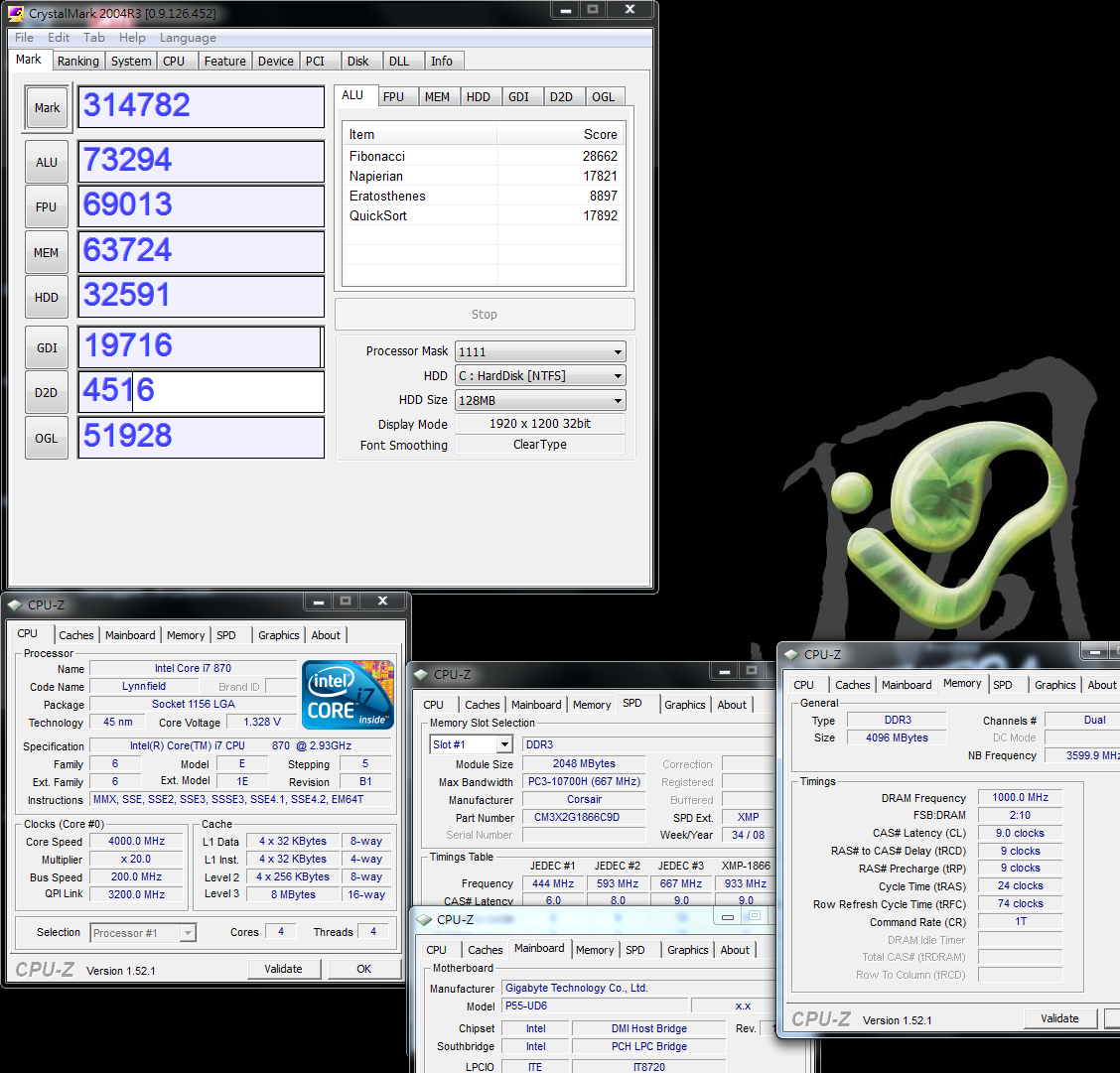Click the CPU-Z icon in the leftmost window title
This screenshot has height=1073, width=1120.
pos(15,604)
